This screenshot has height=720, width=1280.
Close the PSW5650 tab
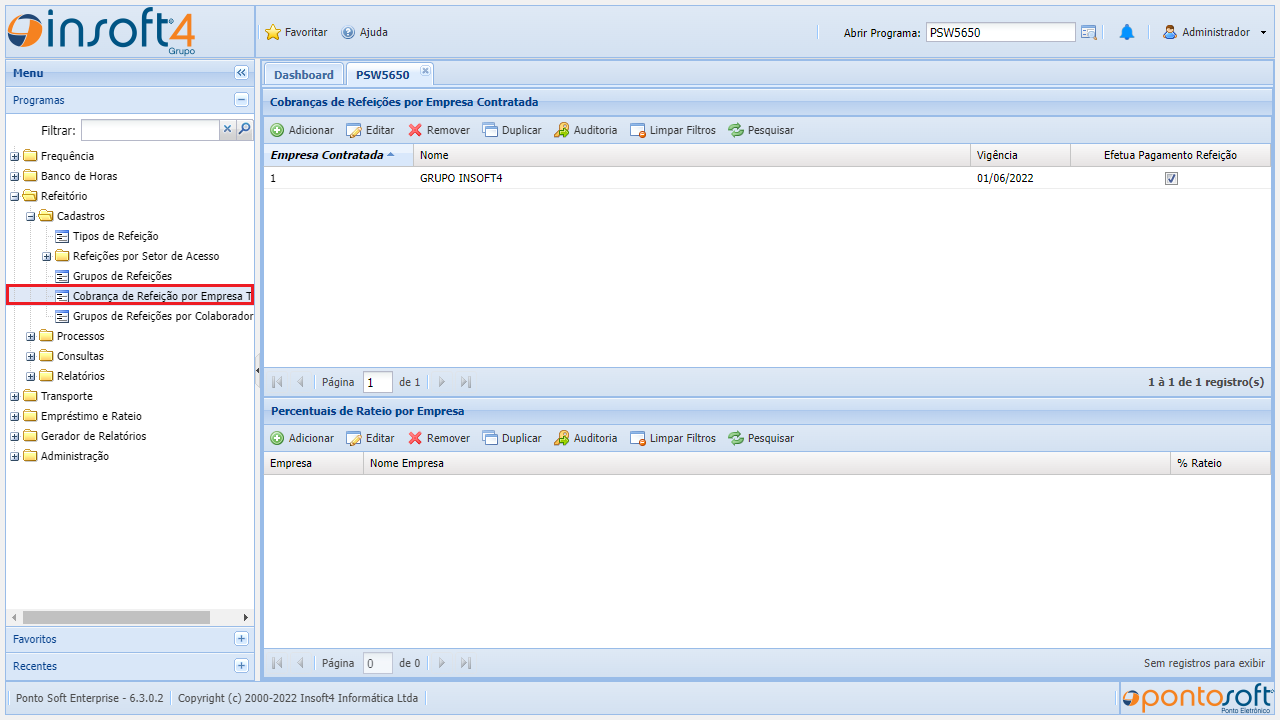[425, 70]
